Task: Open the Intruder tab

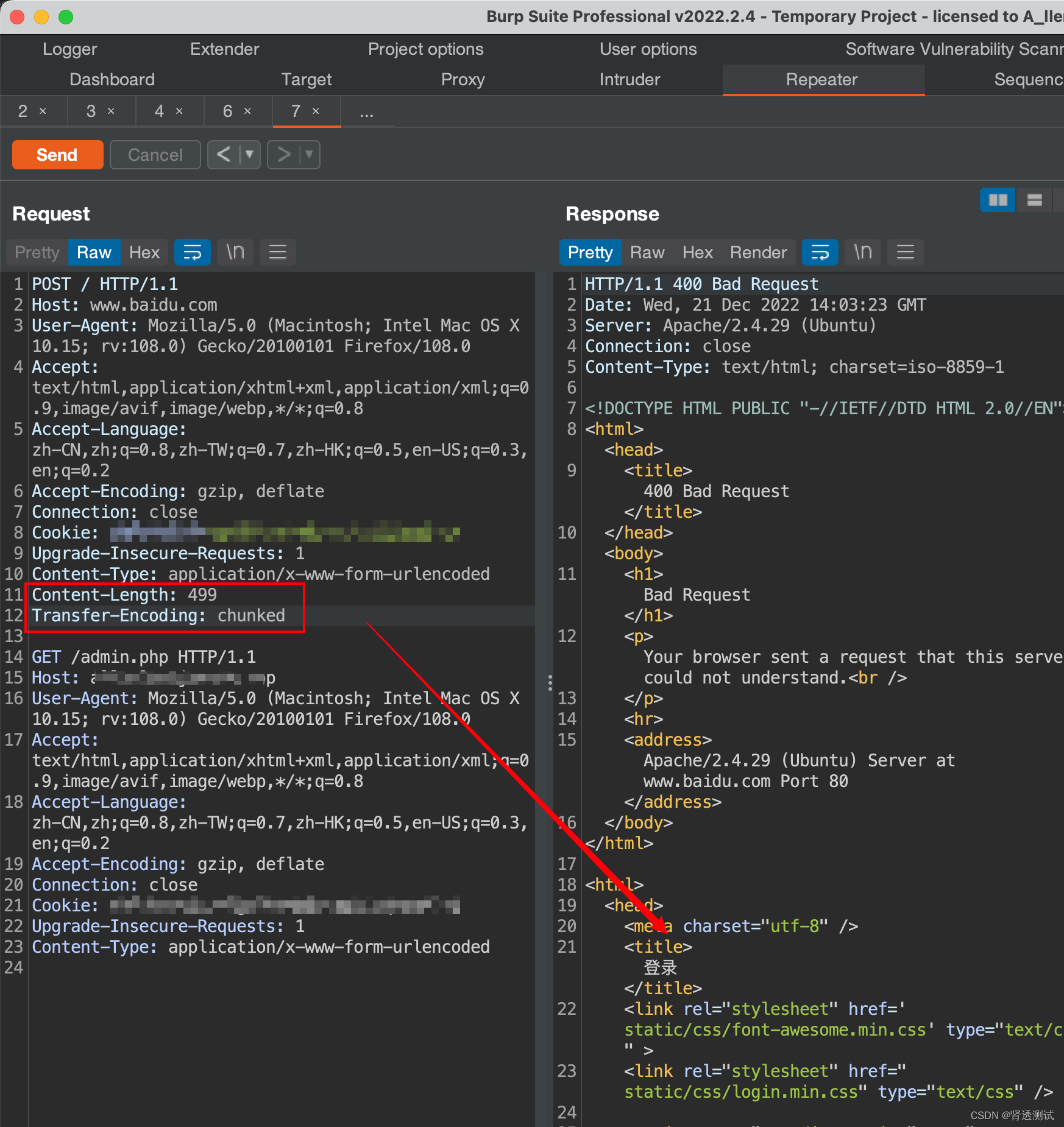Action: pos(630,79)
